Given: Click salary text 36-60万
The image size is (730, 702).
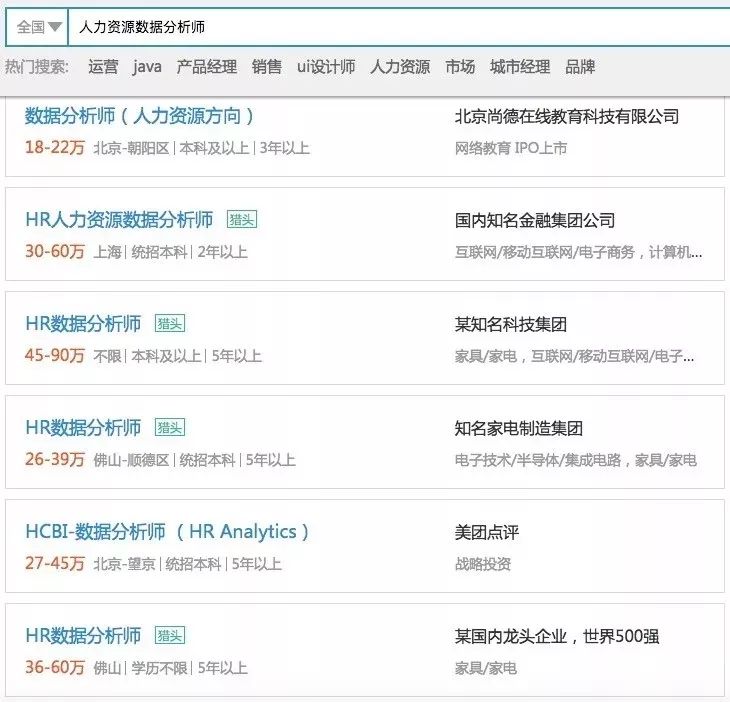Looking at the screenshot, I should point(55,667).
